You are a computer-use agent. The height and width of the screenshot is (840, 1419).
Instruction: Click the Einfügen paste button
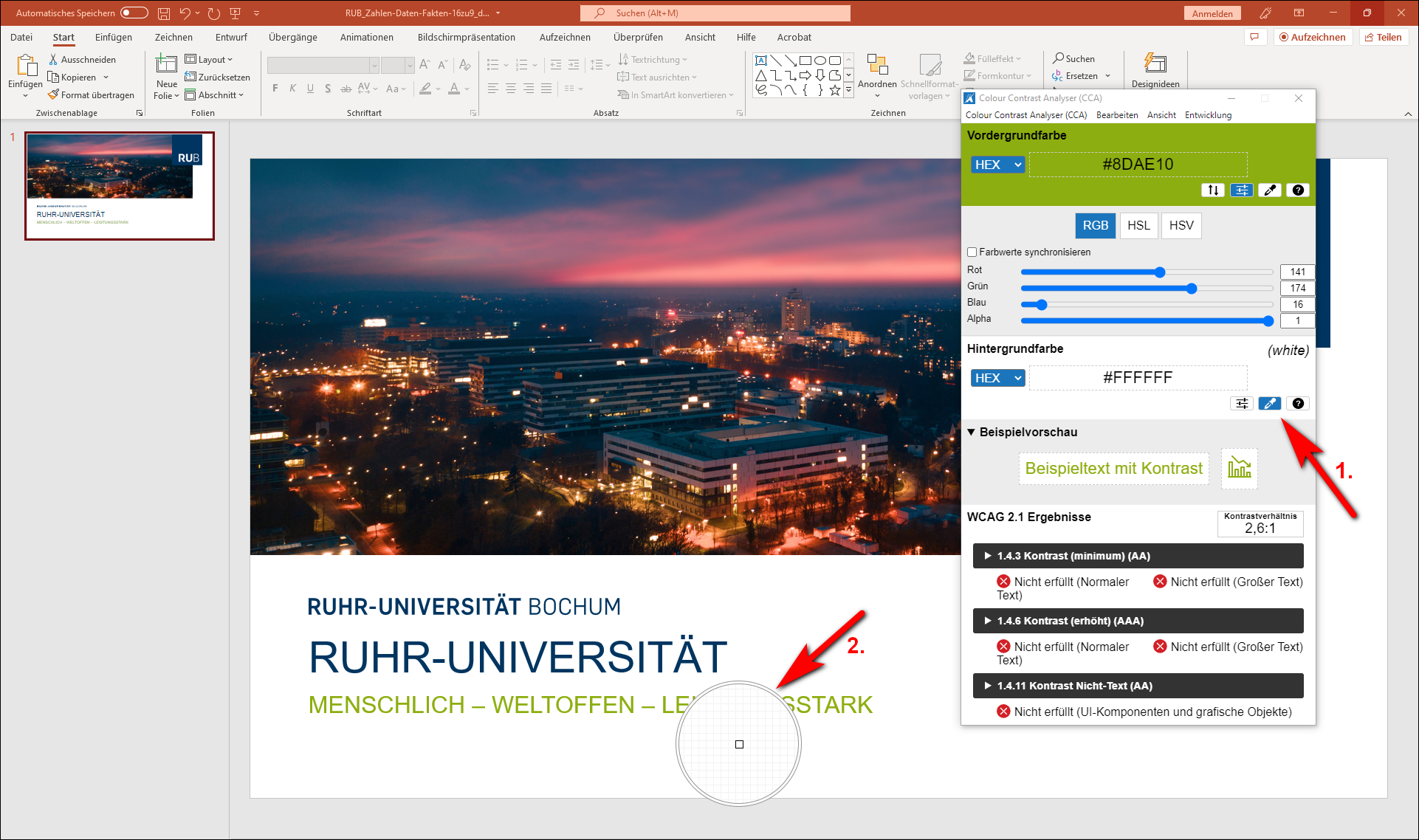point(25,77)
